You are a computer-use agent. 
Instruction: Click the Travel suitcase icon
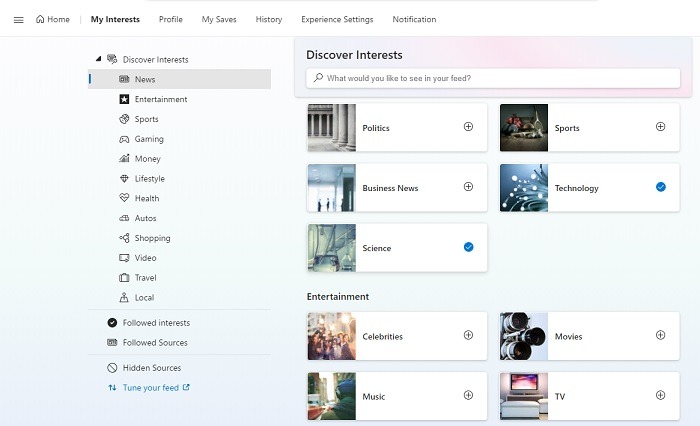pos(124,277)
